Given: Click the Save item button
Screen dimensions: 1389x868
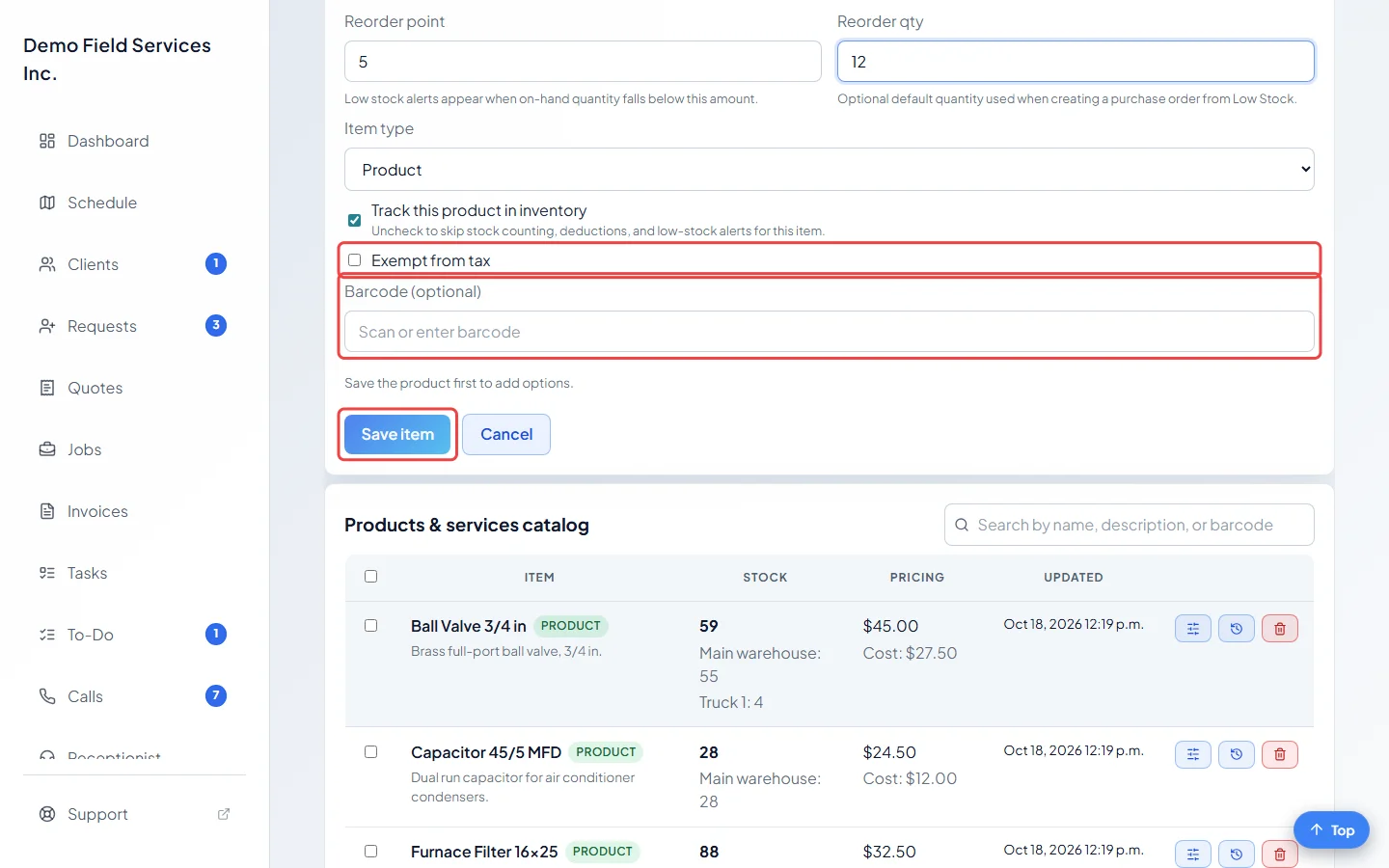Looking at the screenshot, I should coord(397,434).
